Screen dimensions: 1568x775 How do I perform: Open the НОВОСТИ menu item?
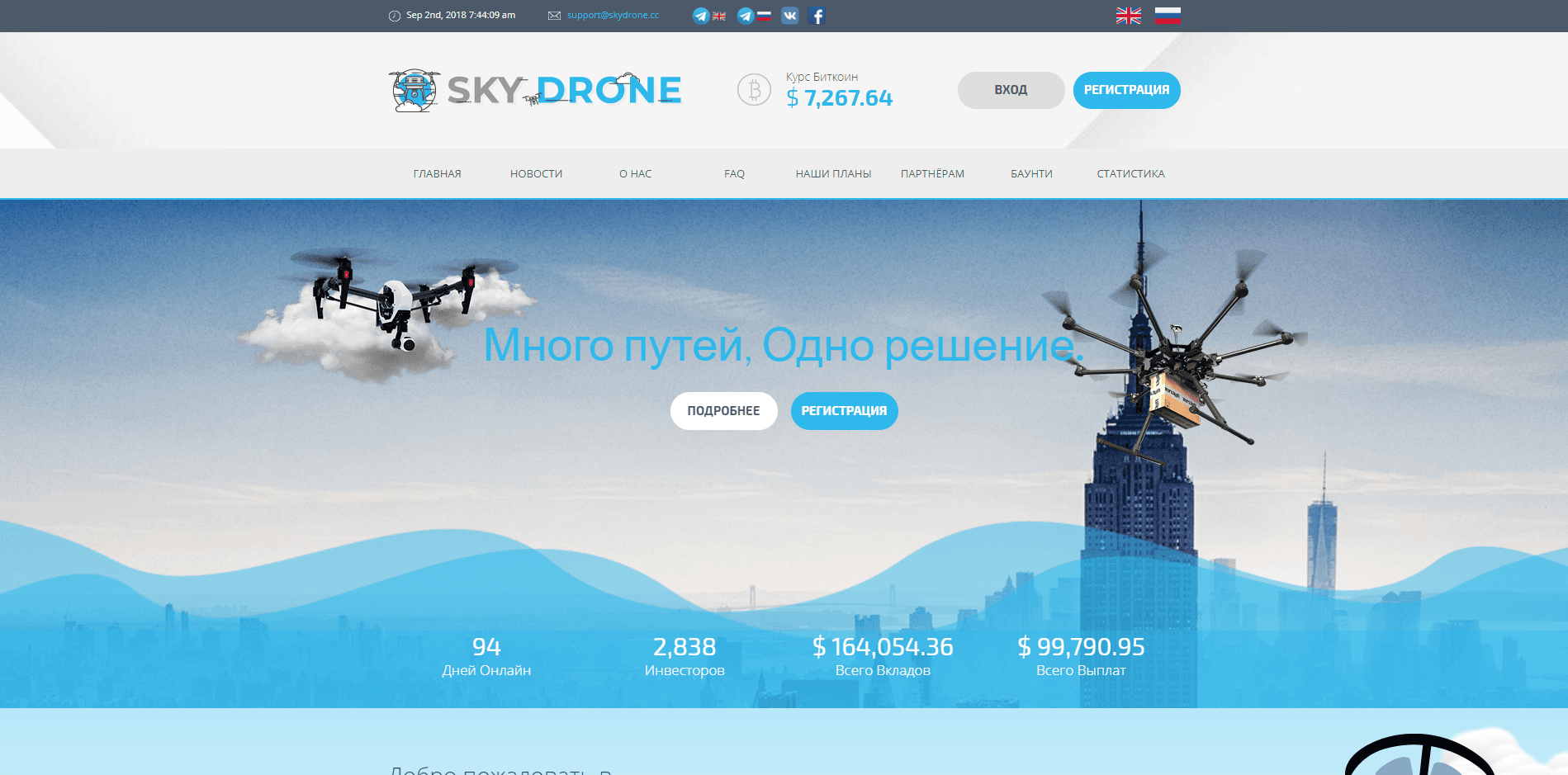[536, 173]
